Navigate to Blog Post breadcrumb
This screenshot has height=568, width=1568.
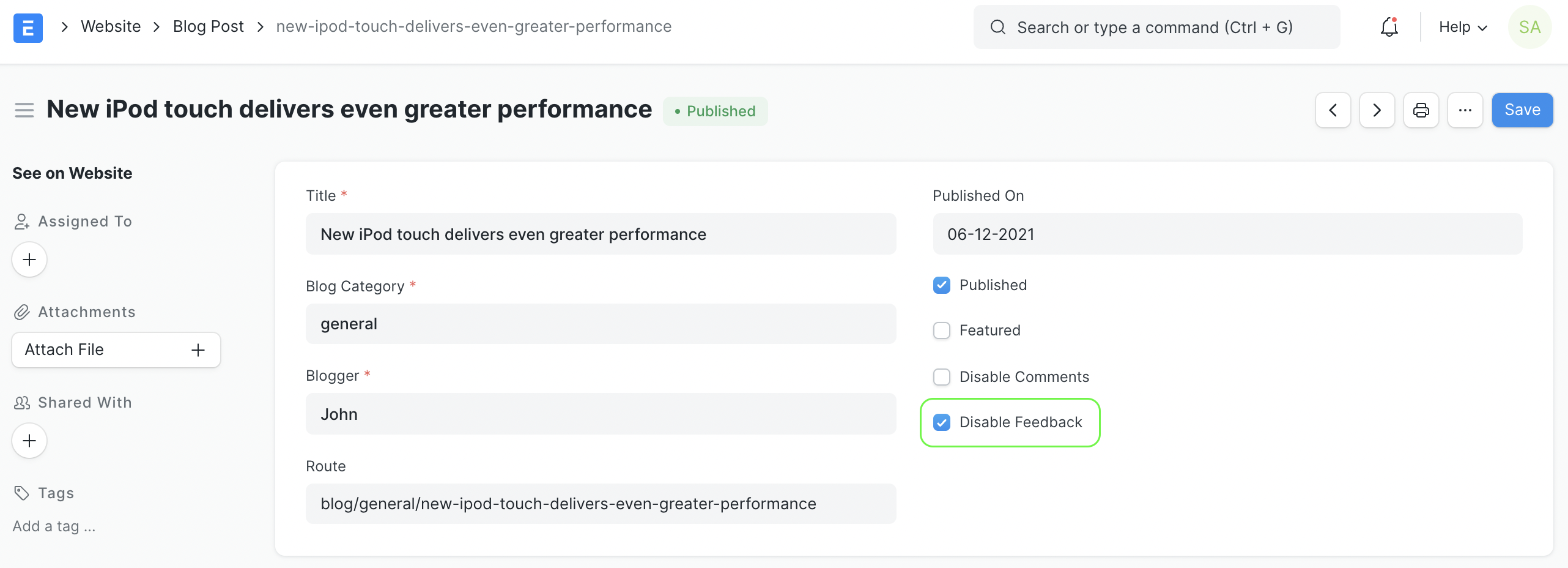(x=208, y=27)
